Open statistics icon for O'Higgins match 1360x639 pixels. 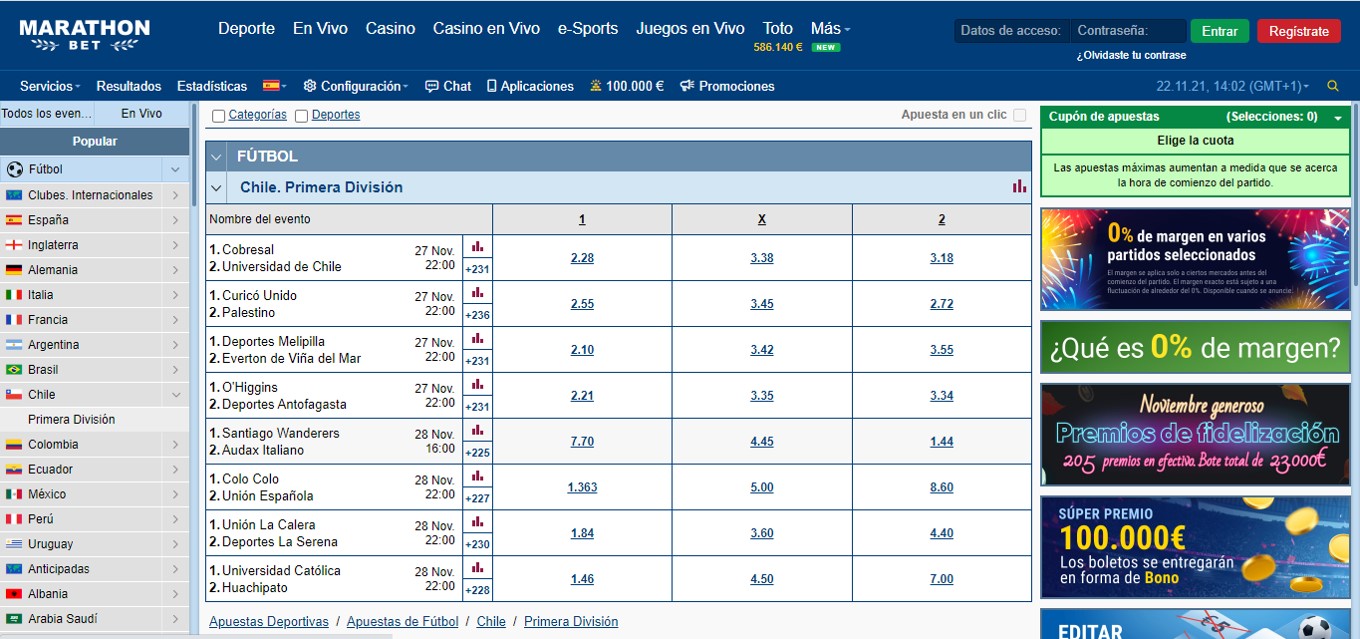pyautogui.click(x=477, y=384)
